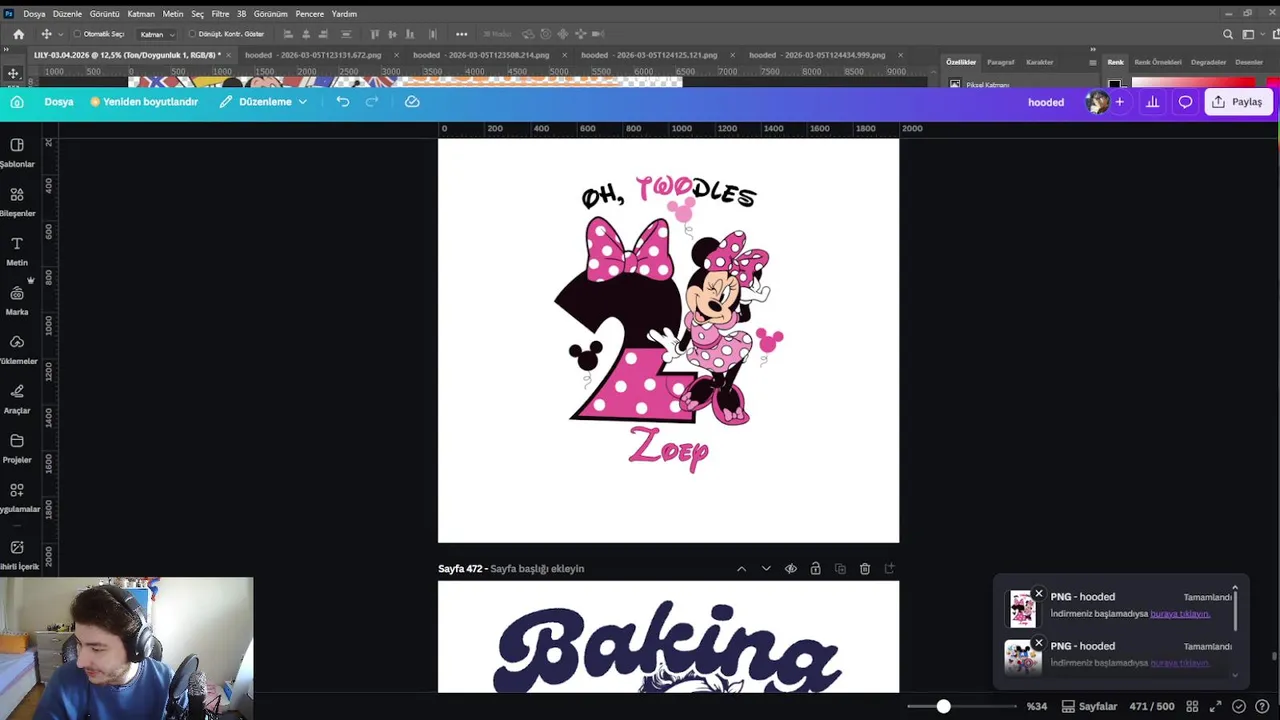Open Canva home icon
1280x720 pixels.
coord(17,102)
